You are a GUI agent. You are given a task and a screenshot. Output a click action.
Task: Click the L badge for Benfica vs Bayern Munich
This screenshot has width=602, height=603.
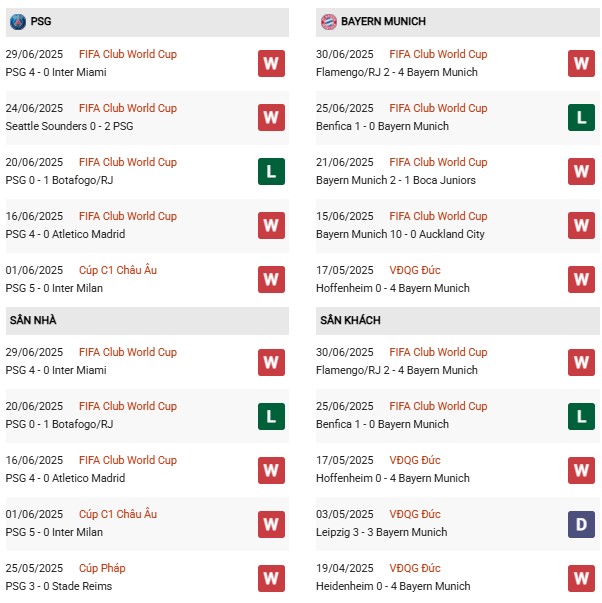[581, 118]
